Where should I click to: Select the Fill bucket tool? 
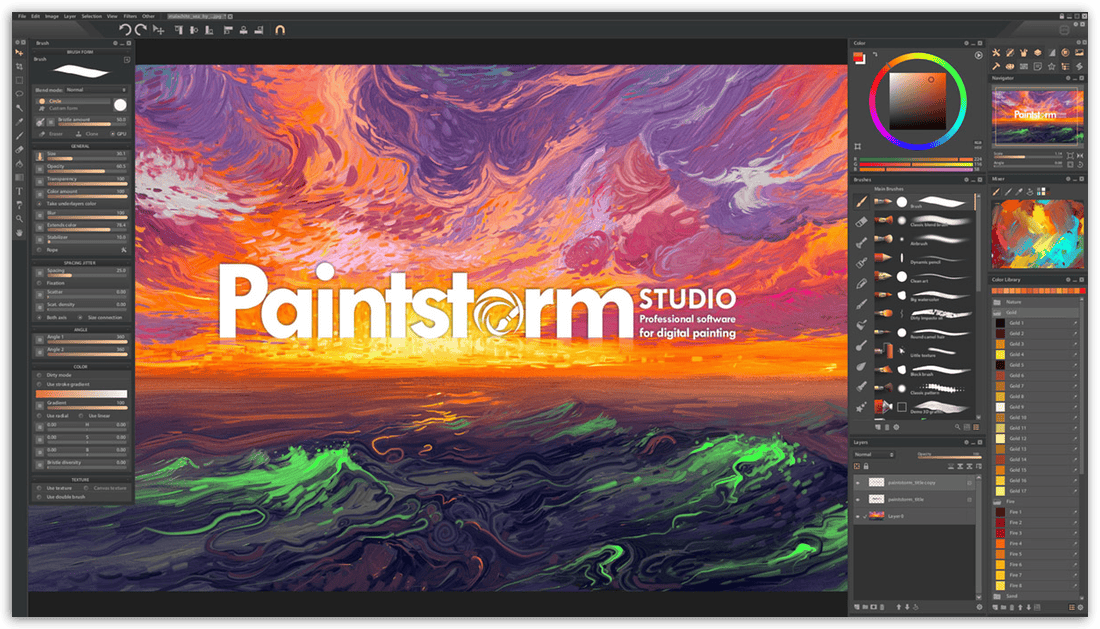[20, 163]
